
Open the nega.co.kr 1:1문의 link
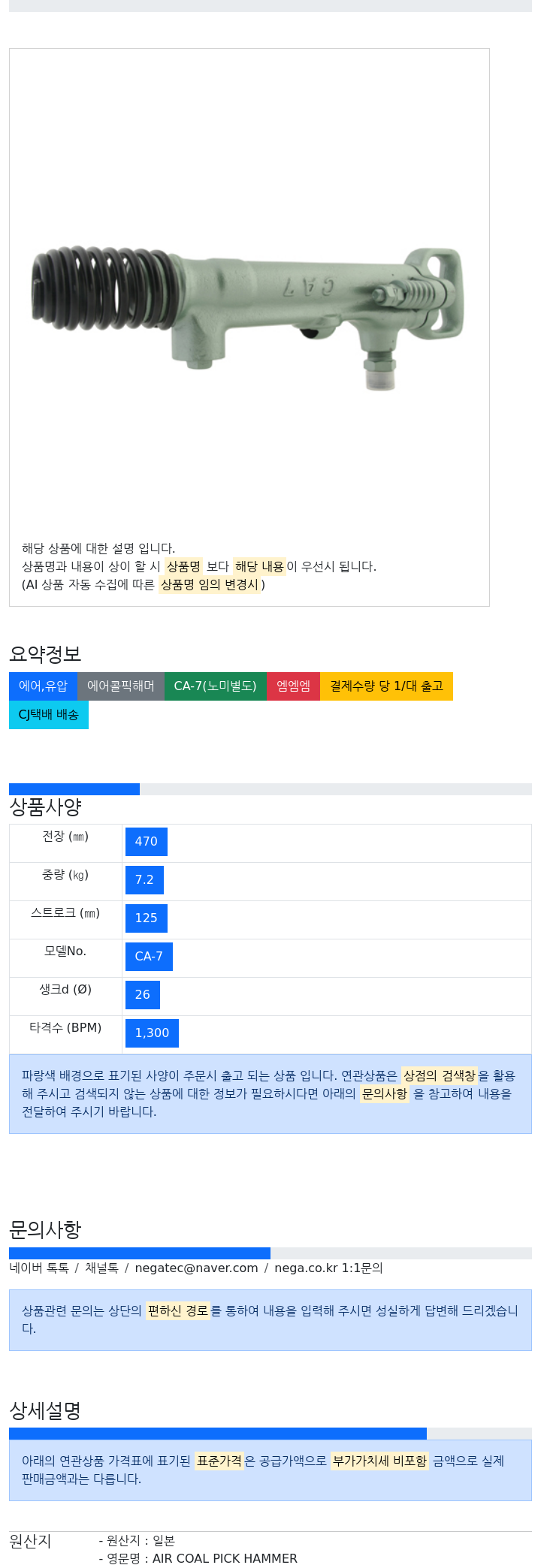pyautogui.click(x=328, y=1268)
